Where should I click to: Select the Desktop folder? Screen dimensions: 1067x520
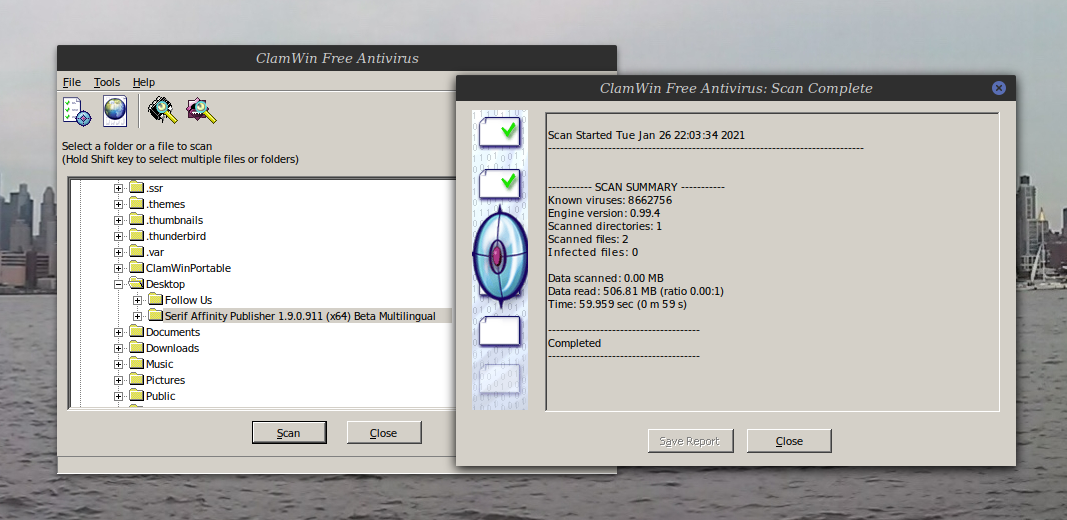tap(165, 284)
